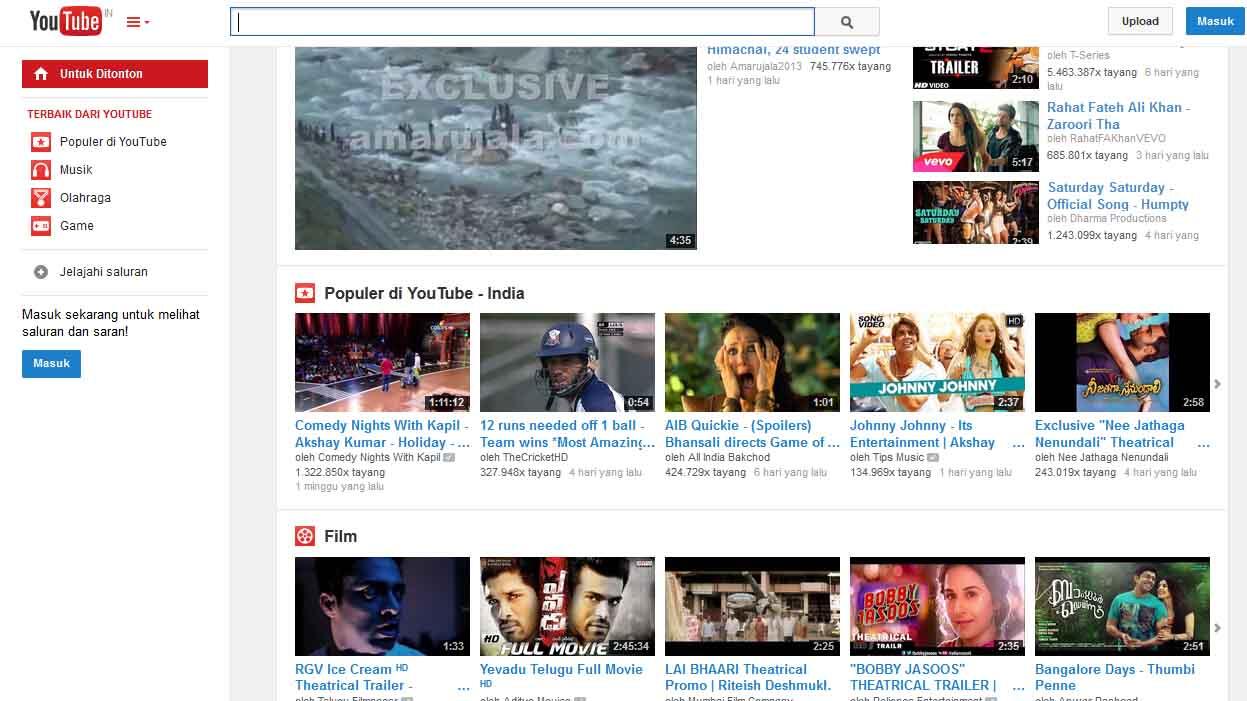Click next arrow in Populer di YouTube row
The width and height of the screenshot is (1247, 701).
coord(1218,384)
